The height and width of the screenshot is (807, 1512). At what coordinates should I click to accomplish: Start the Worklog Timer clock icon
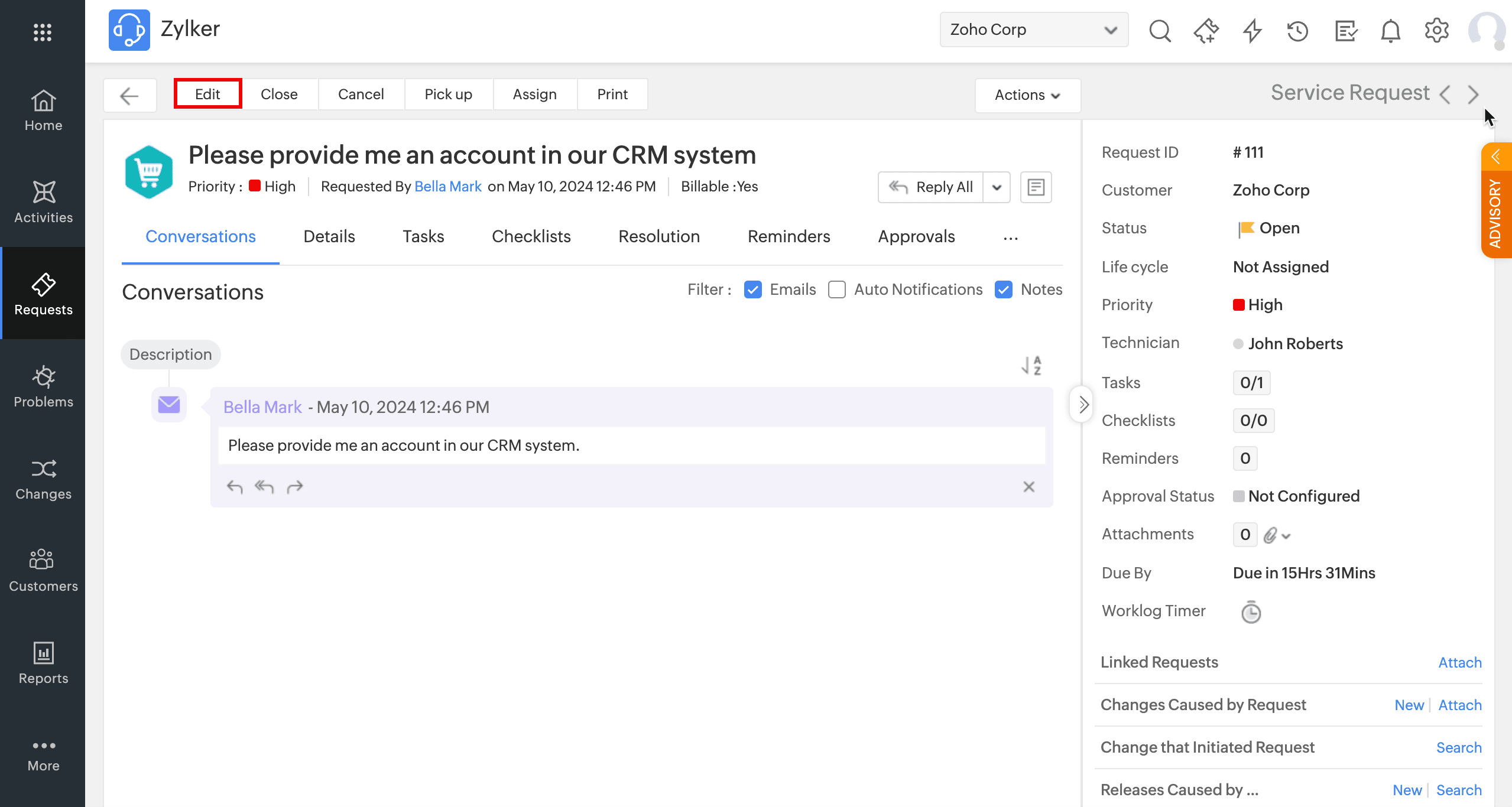[1251, 612]
